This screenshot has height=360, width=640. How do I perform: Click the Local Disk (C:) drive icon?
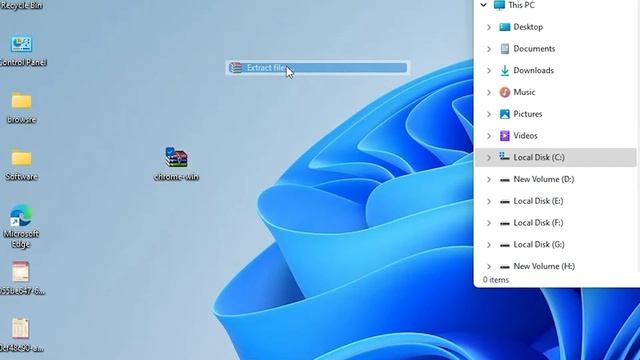tap(504, 156)
